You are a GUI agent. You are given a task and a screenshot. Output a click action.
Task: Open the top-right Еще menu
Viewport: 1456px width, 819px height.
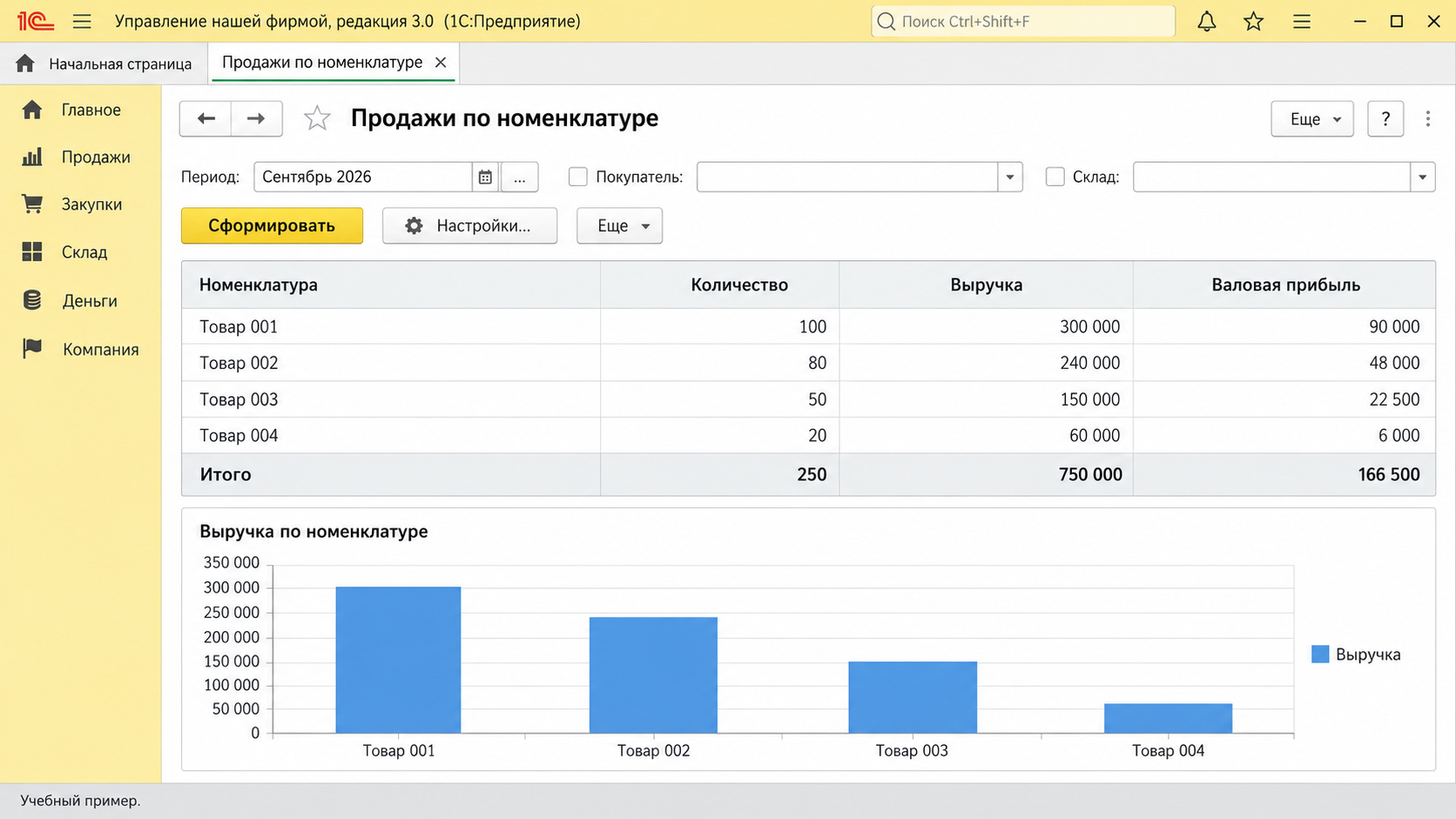[1312, 118]
